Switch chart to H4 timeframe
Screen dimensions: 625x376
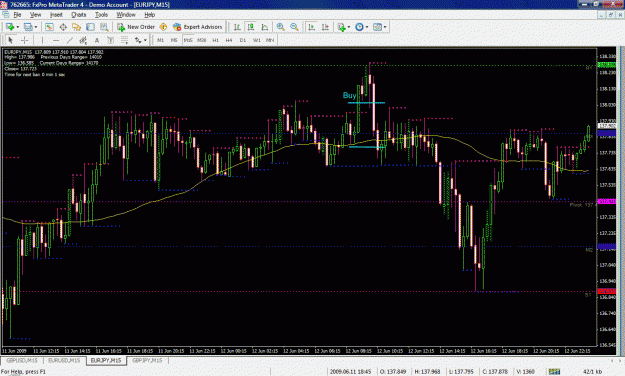[x=229, y=40]
